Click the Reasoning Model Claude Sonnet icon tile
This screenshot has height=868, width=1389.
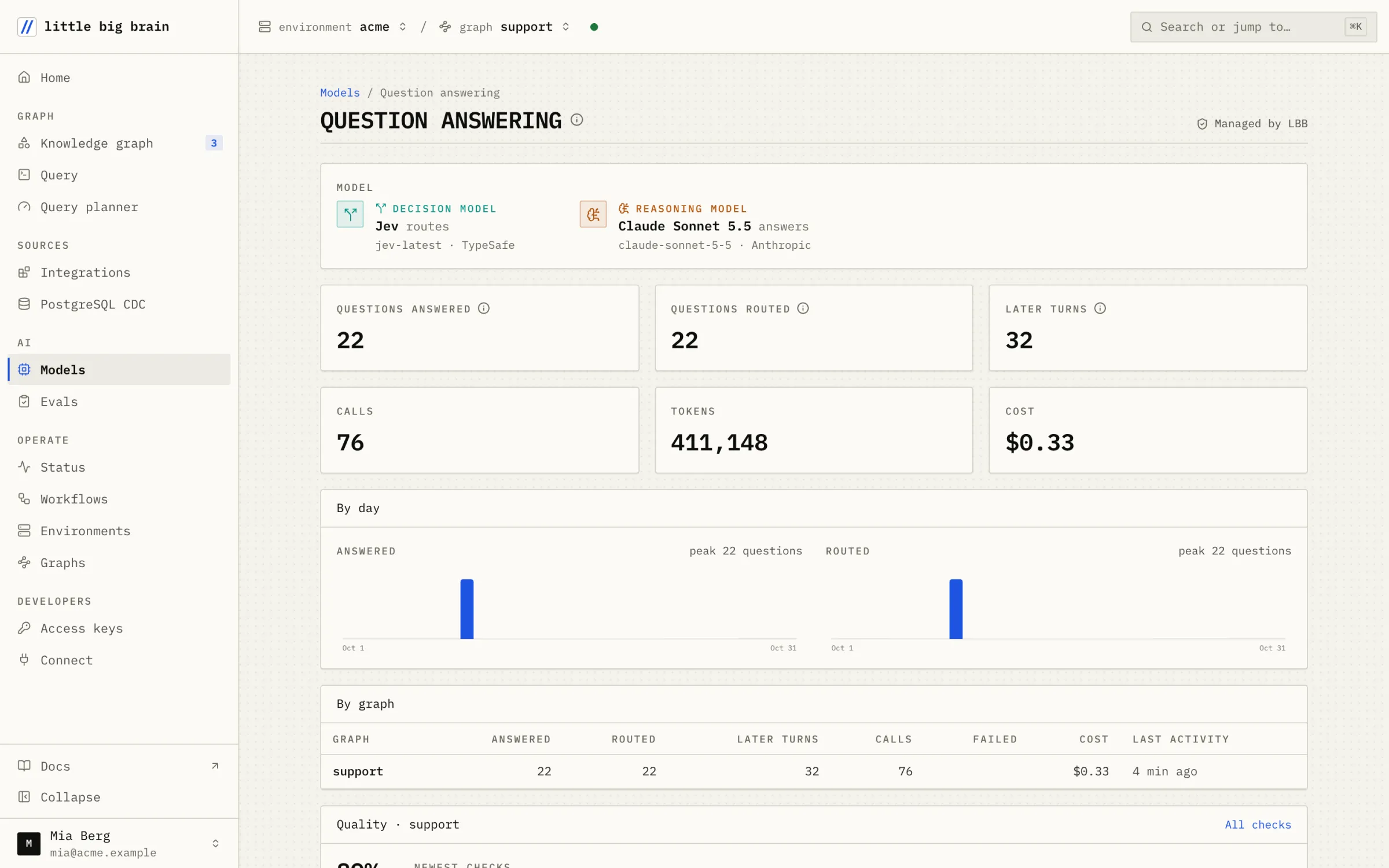[x=593, y=214]
